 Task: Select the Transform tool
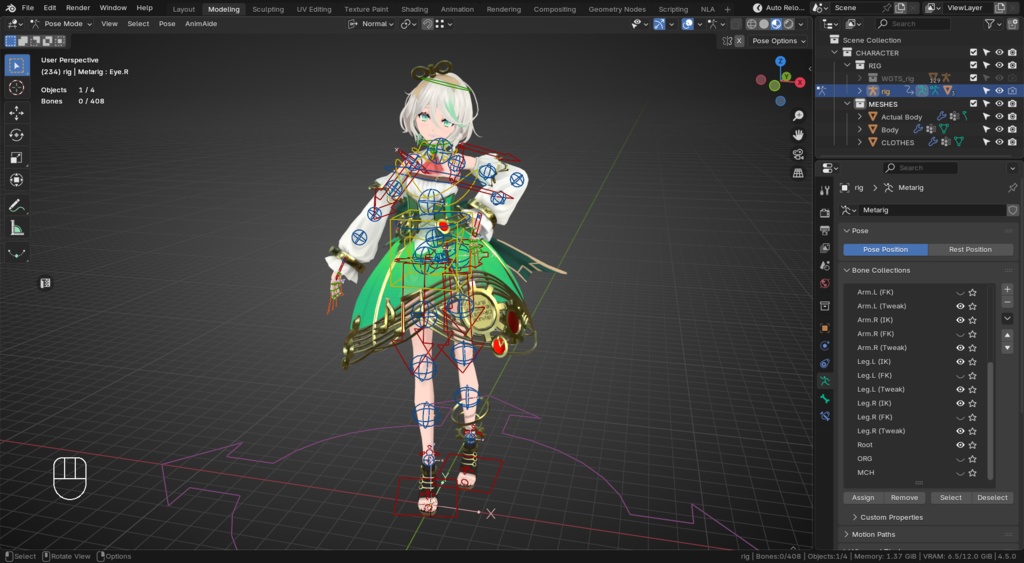(16, 180)
